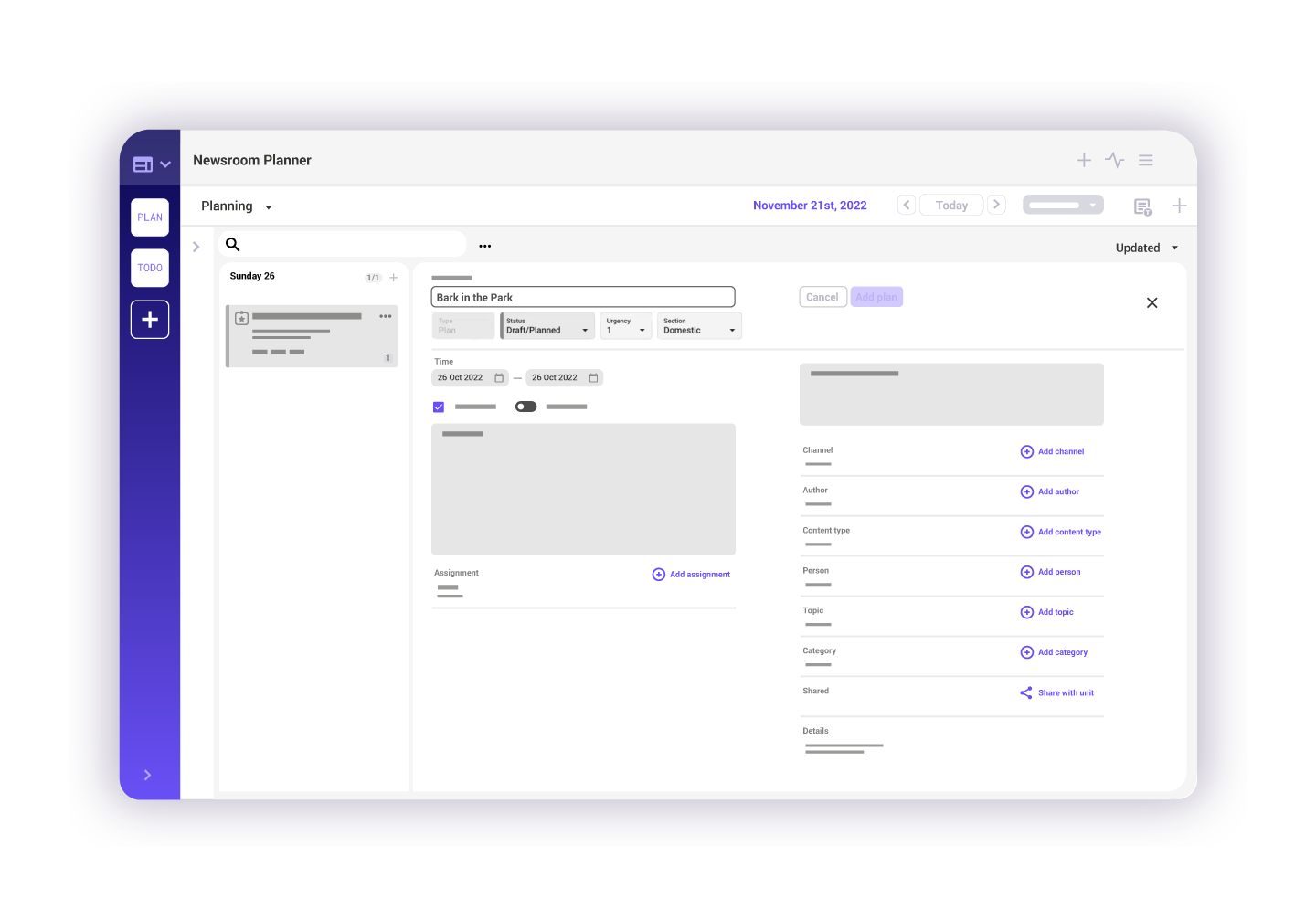Open the Urgency level selector

click(625, 326)
